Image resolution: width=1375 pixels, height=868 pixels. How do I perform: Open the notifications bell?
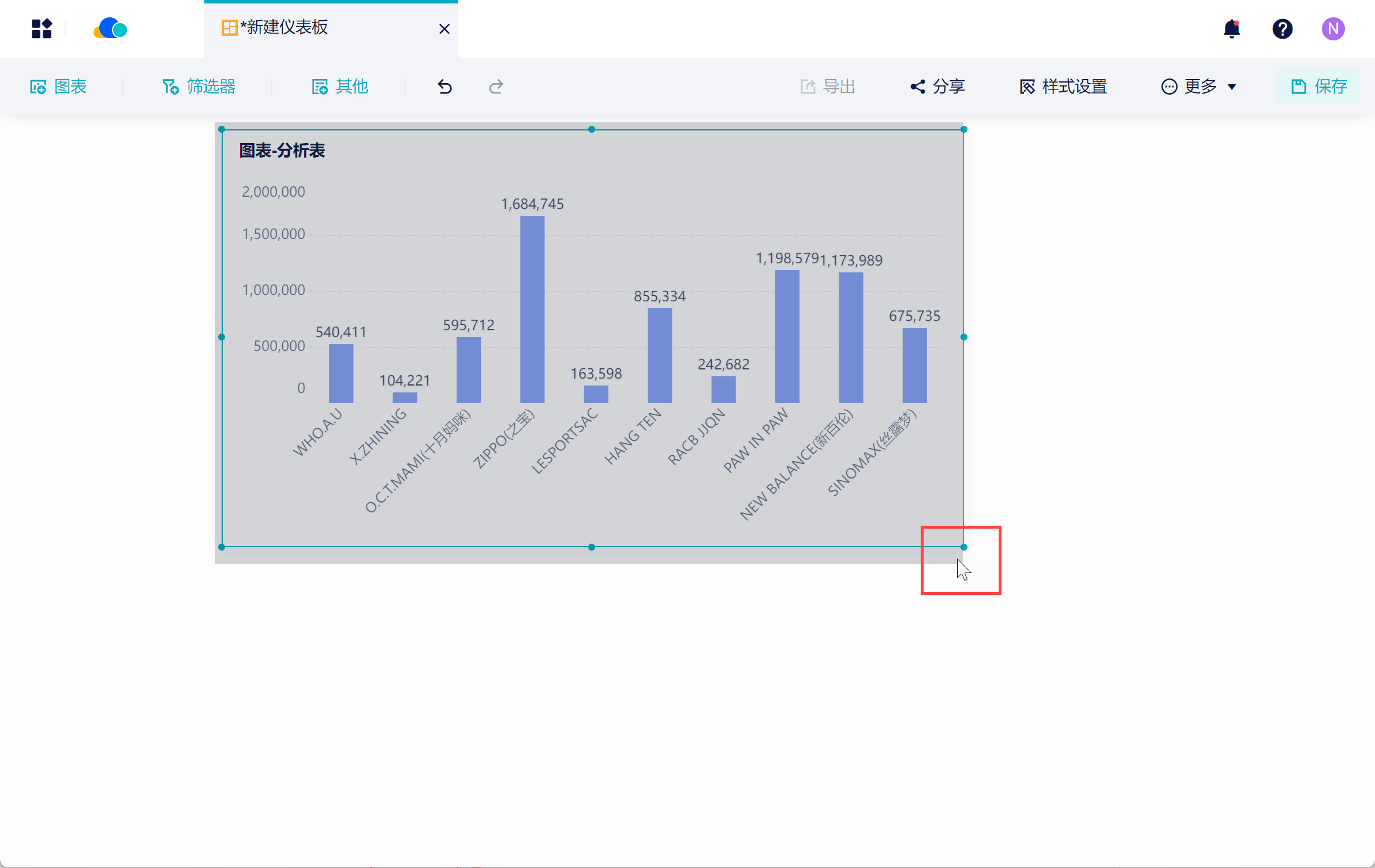point(1231,28)
